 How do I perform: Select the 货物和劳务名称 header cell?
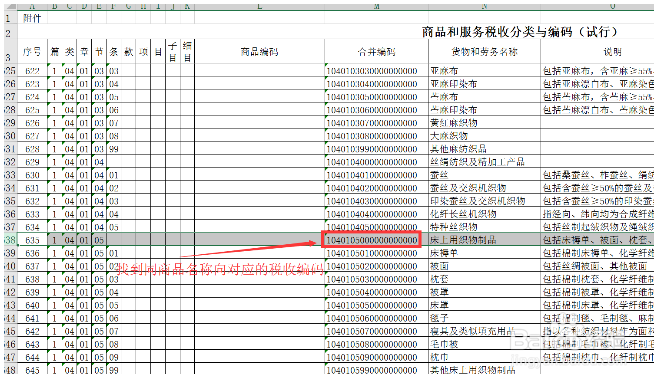(x=484, y=52)
